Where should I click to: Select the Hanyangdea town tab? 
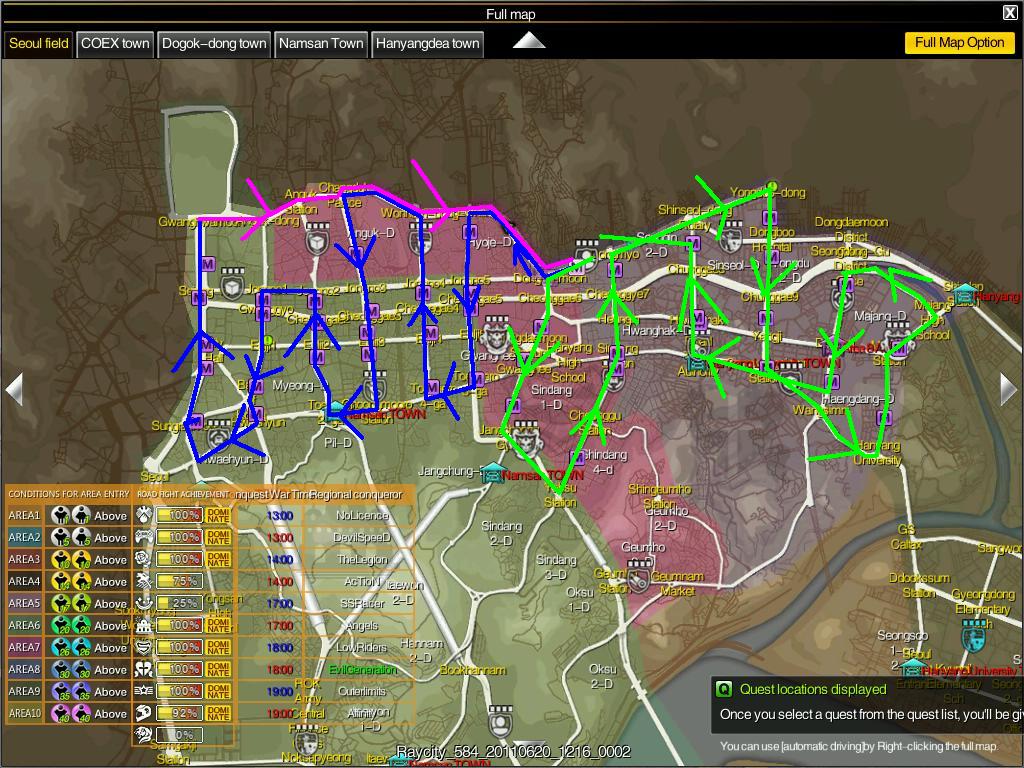click(x=428, y=44)
